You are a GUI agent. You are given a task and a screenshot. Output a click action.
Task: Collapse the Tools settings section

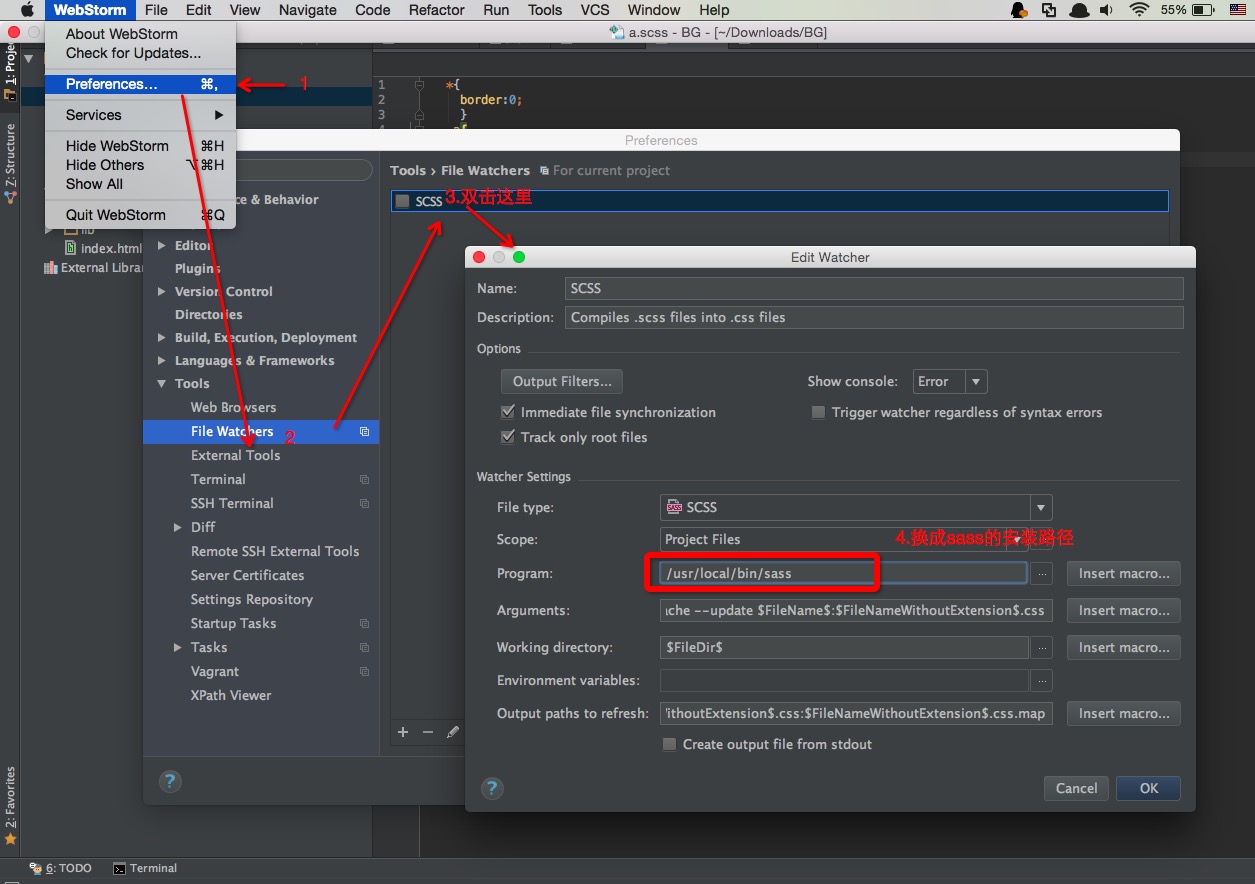tap(162, 383)
